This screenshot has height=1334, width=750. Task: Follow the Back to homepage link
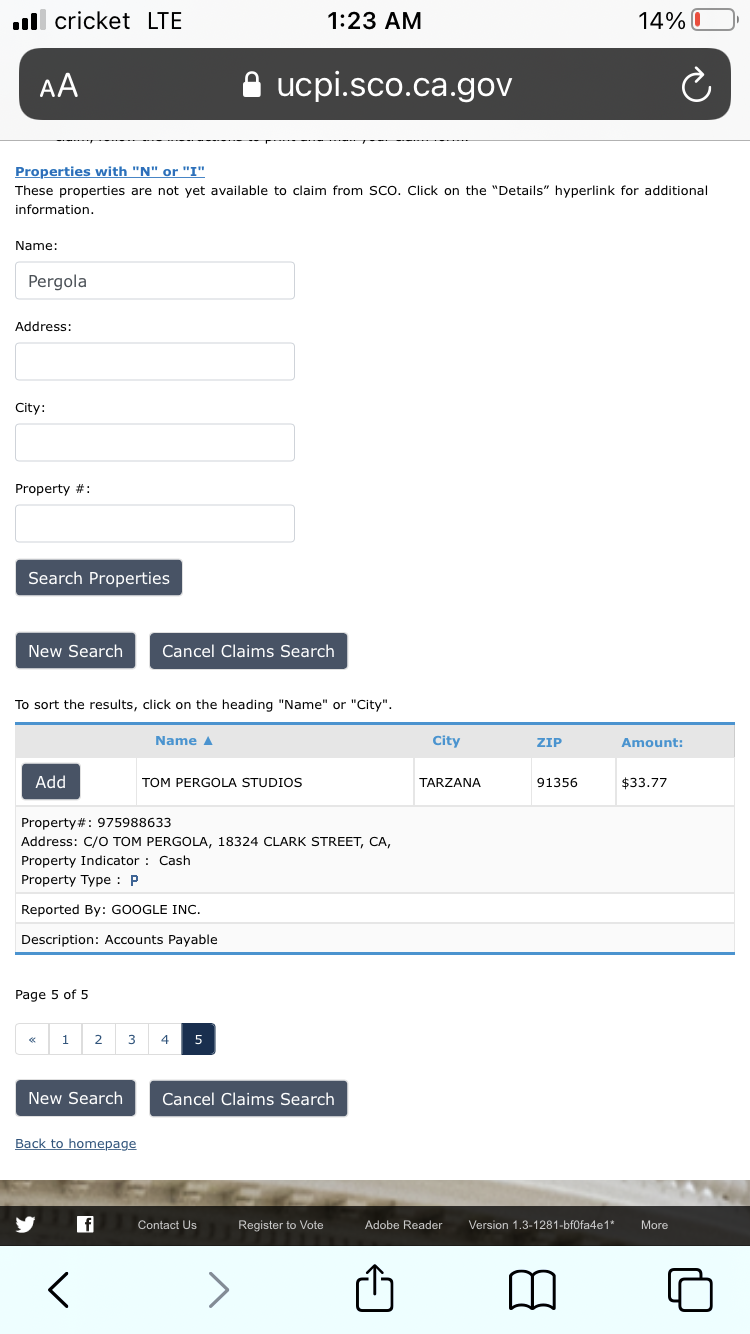pos(76,1143)
